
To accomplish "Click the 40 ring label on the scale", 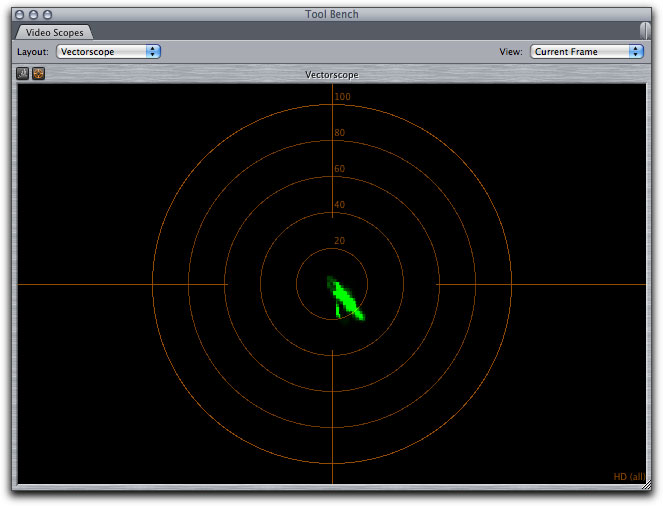I will pos(340,205).
